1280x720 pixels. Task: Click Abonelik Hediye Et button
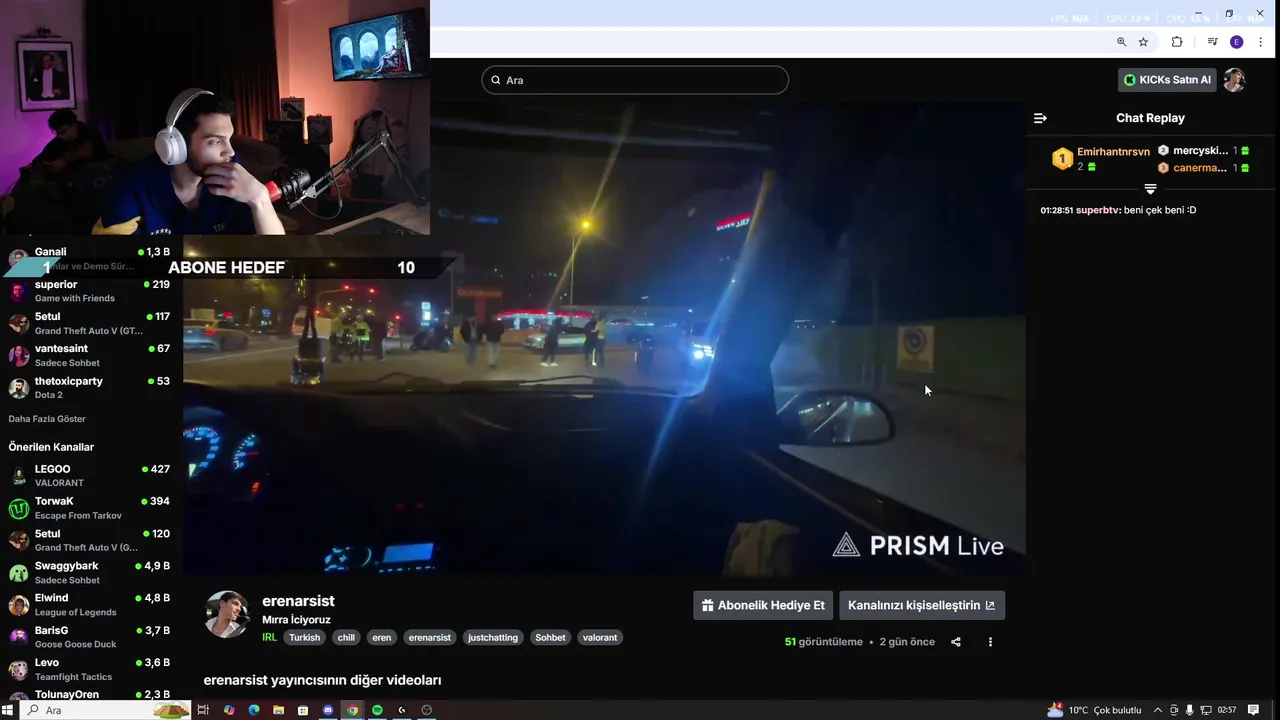pos(763,605)
